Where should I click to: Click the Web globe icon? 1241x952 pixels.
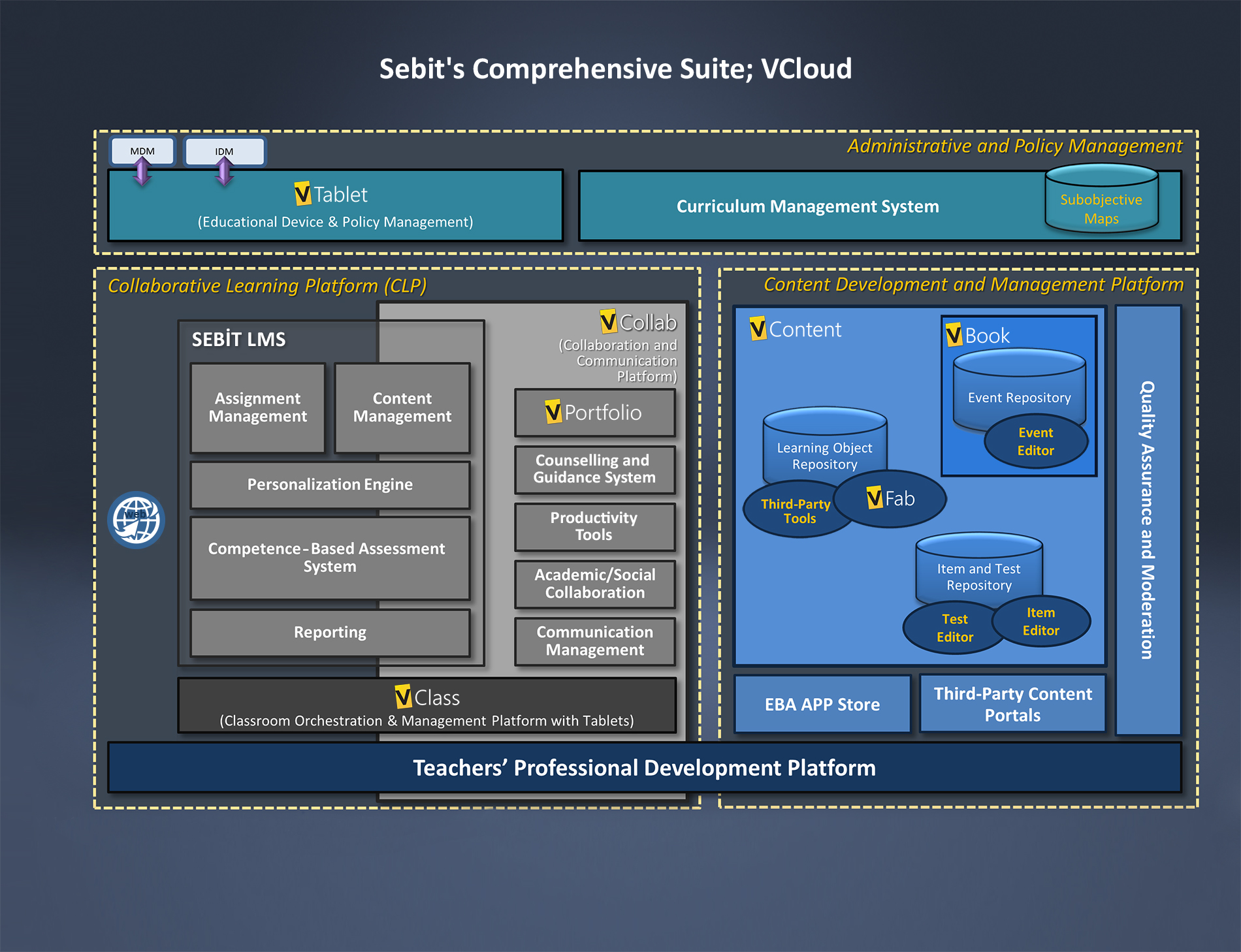point(136,520)
